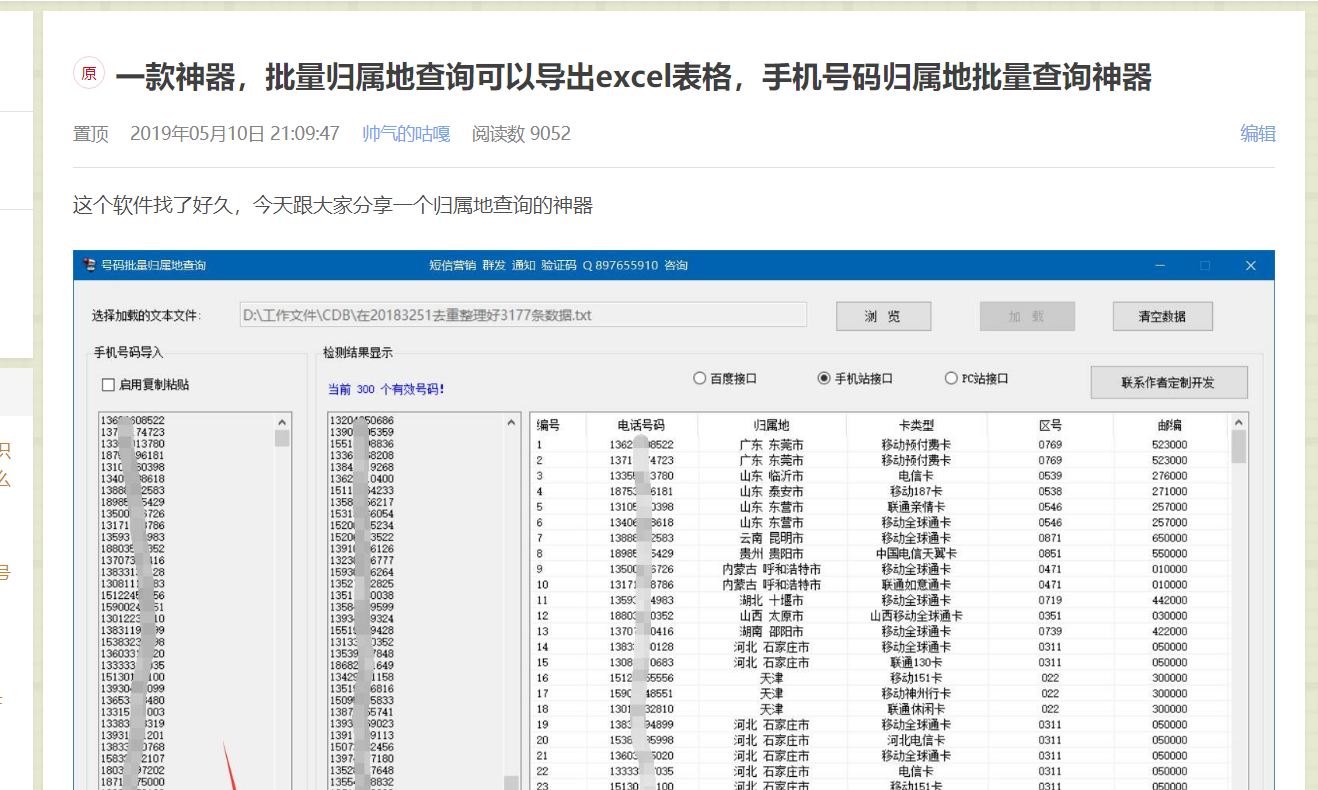Click 联系作者定制开发 button
1318x790 pixels.
coord(1168,382)
